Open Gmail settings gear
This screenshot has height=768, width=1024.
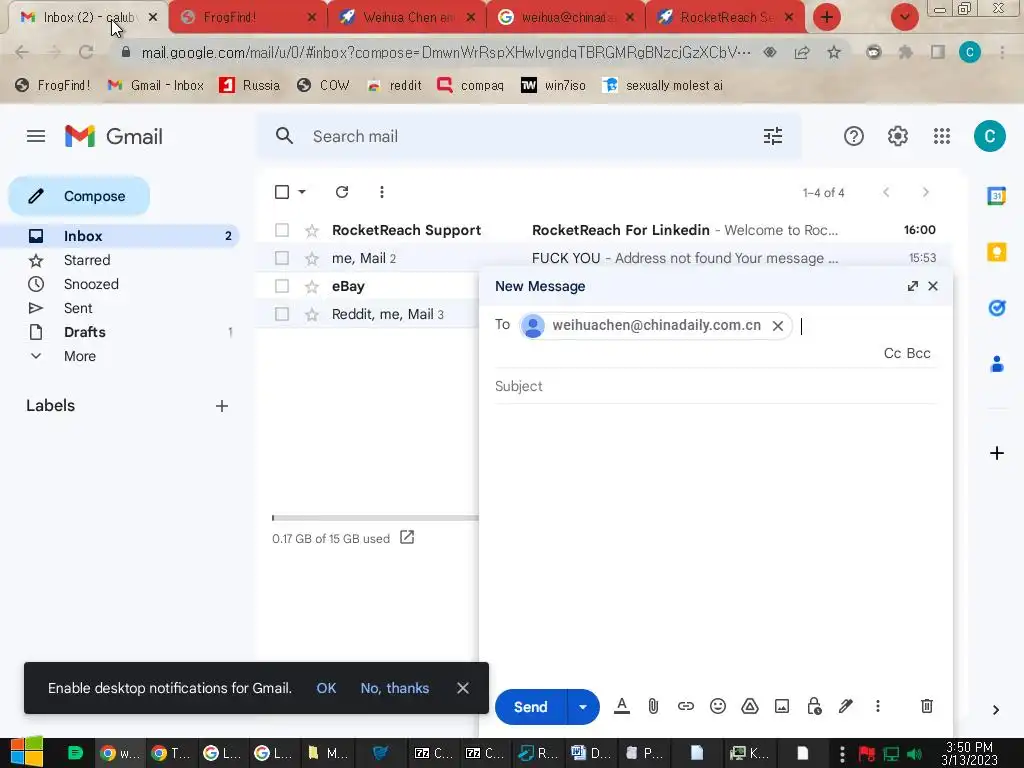pos(897,136)
